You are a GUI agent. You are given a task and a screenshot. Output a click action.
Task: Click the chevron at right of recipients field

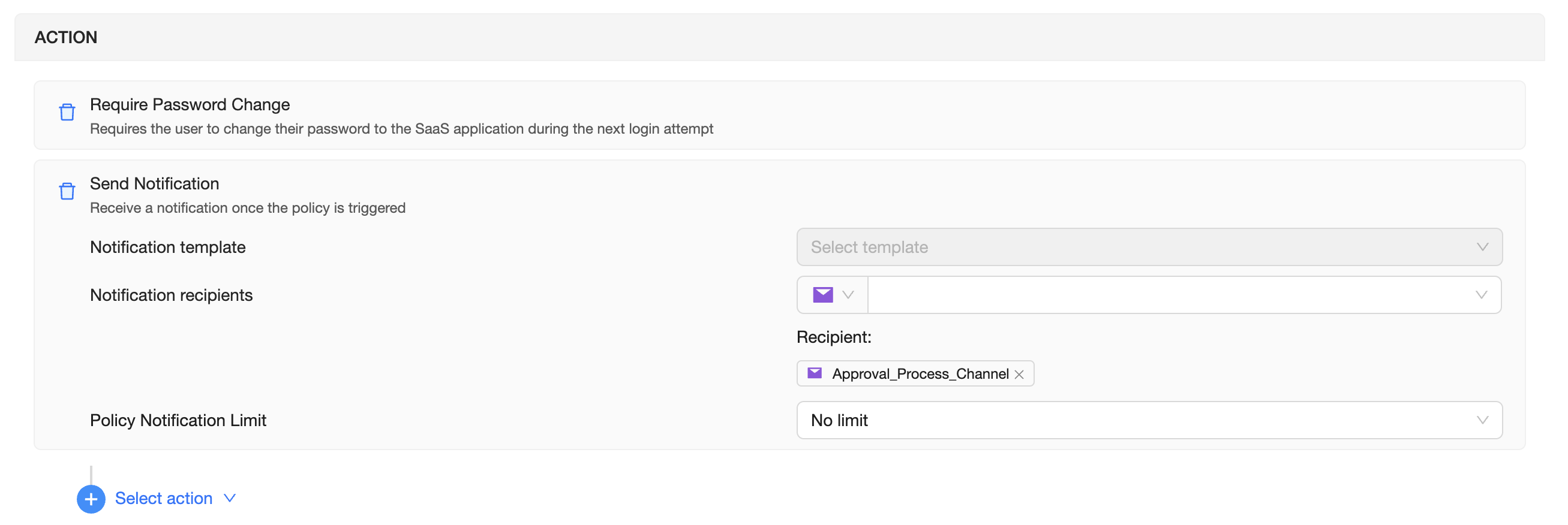[x=1481, y=295]
